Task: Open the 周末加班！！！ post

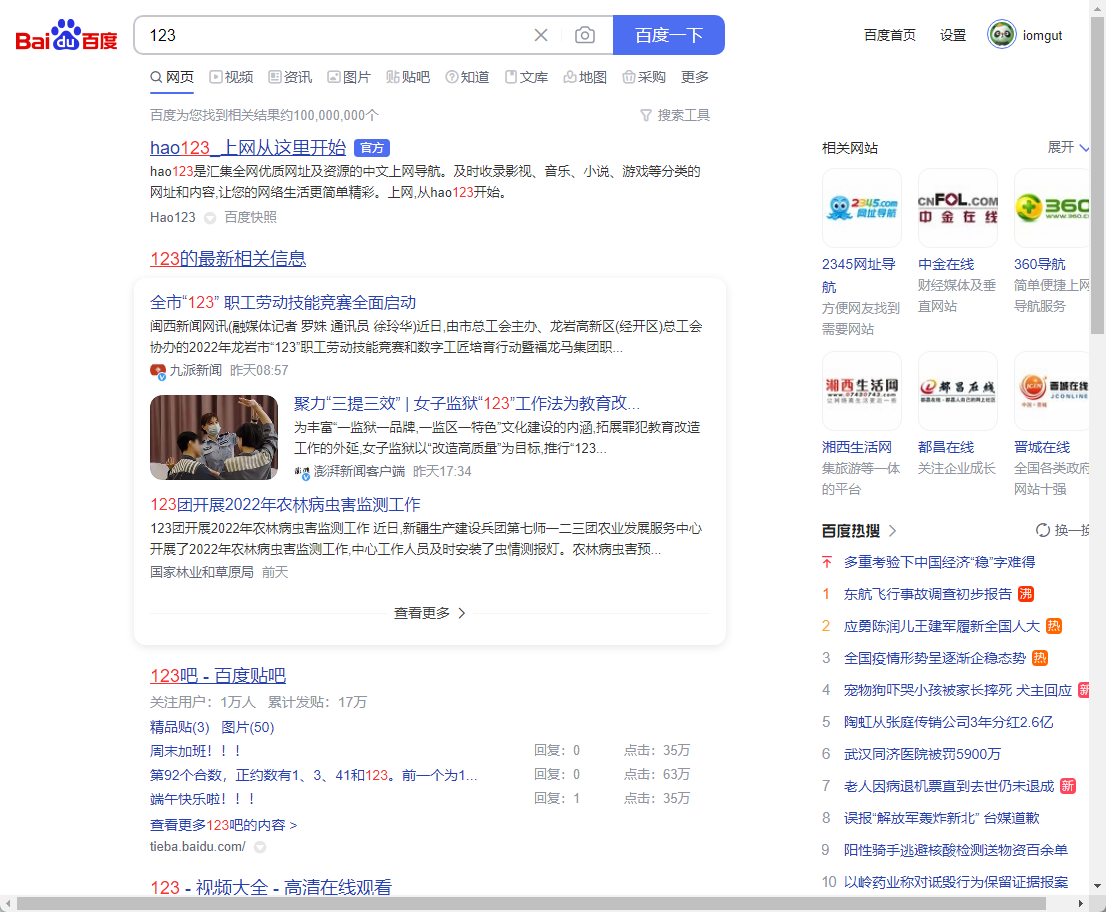Action: (x=196, y=751)
